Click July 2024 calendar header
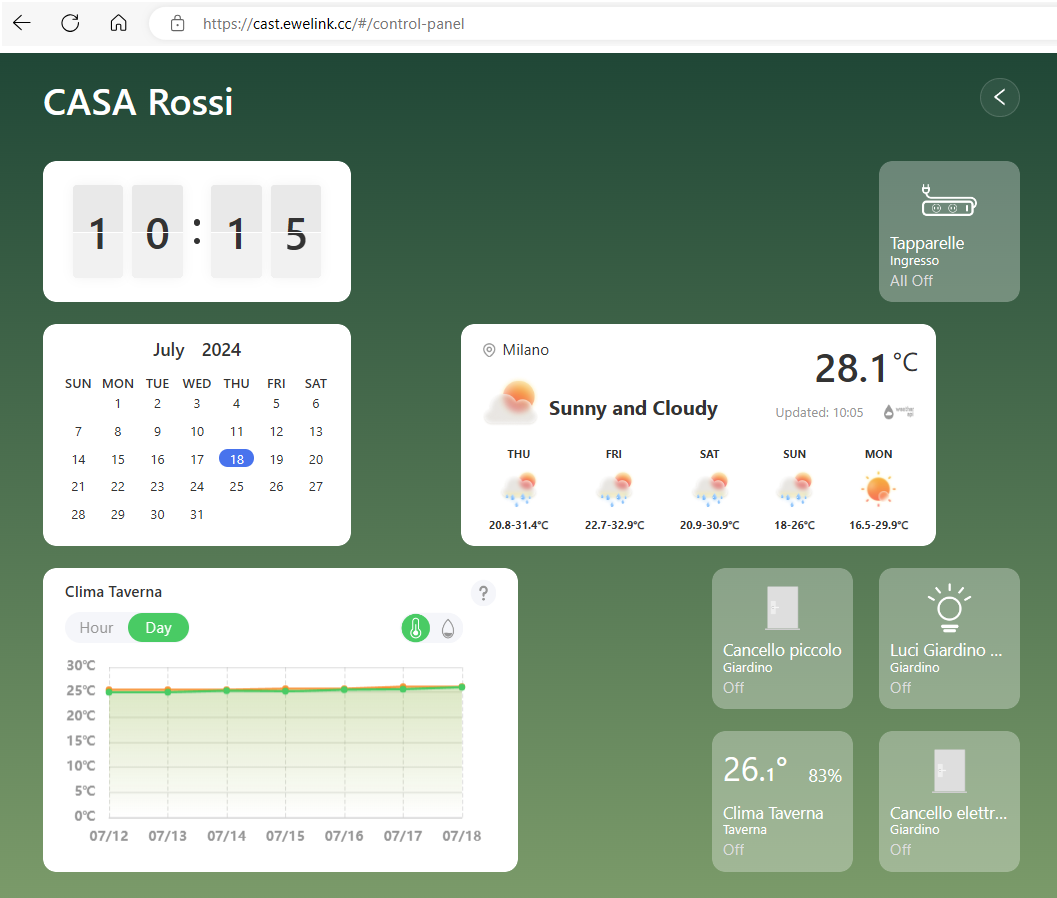The width and height of the screenshot is (1057, 898). coord(197,350)
